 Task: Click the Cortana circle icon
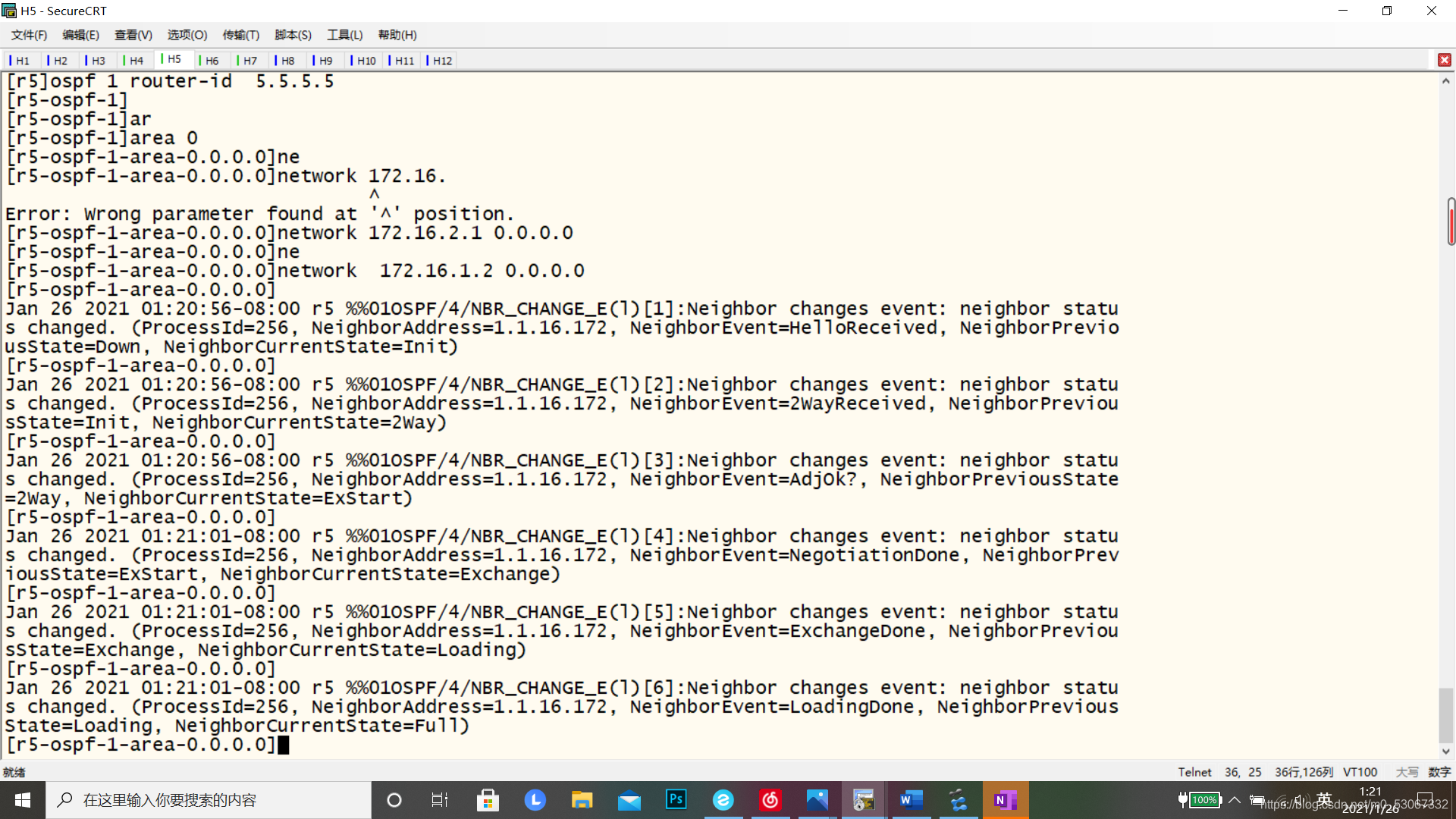394,800
